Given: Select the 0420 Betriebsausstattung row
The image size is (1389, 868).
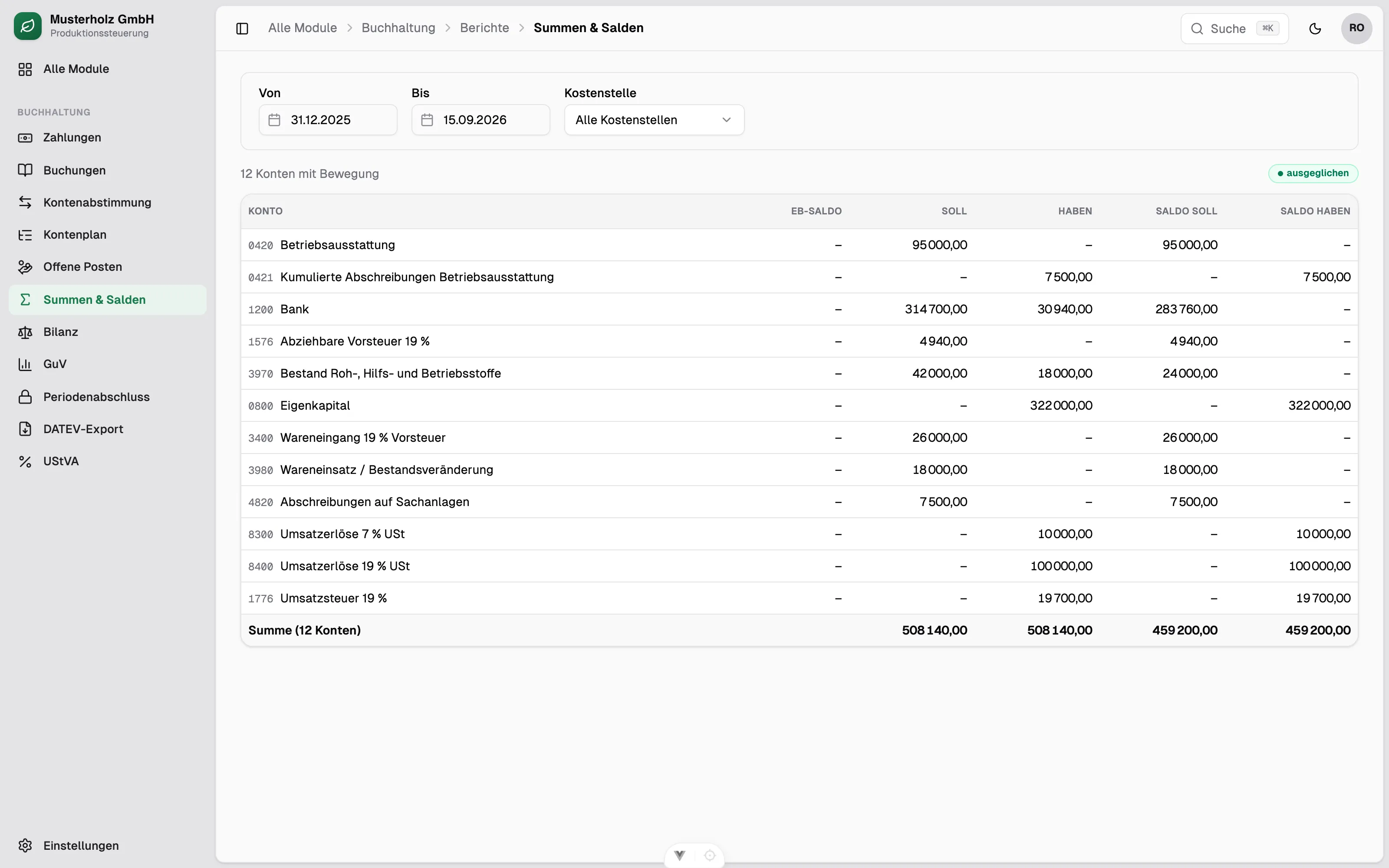Looking at the screenshot, I should pyautogui.click(x=799, y=245).
